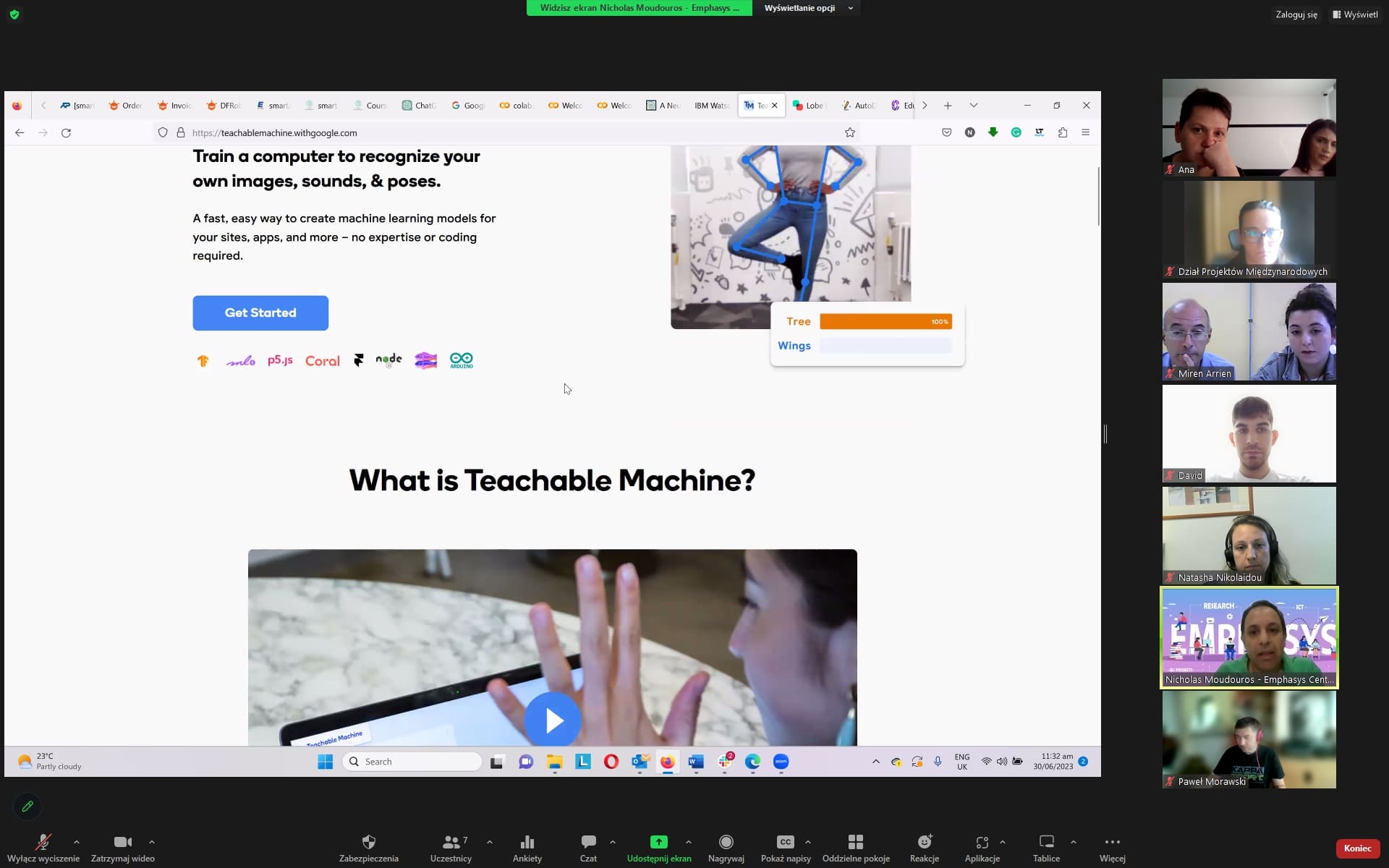Open Uczestnicy participants panel
The image size is (1389, 868).
pyautogui.click(x=451, y=848)
